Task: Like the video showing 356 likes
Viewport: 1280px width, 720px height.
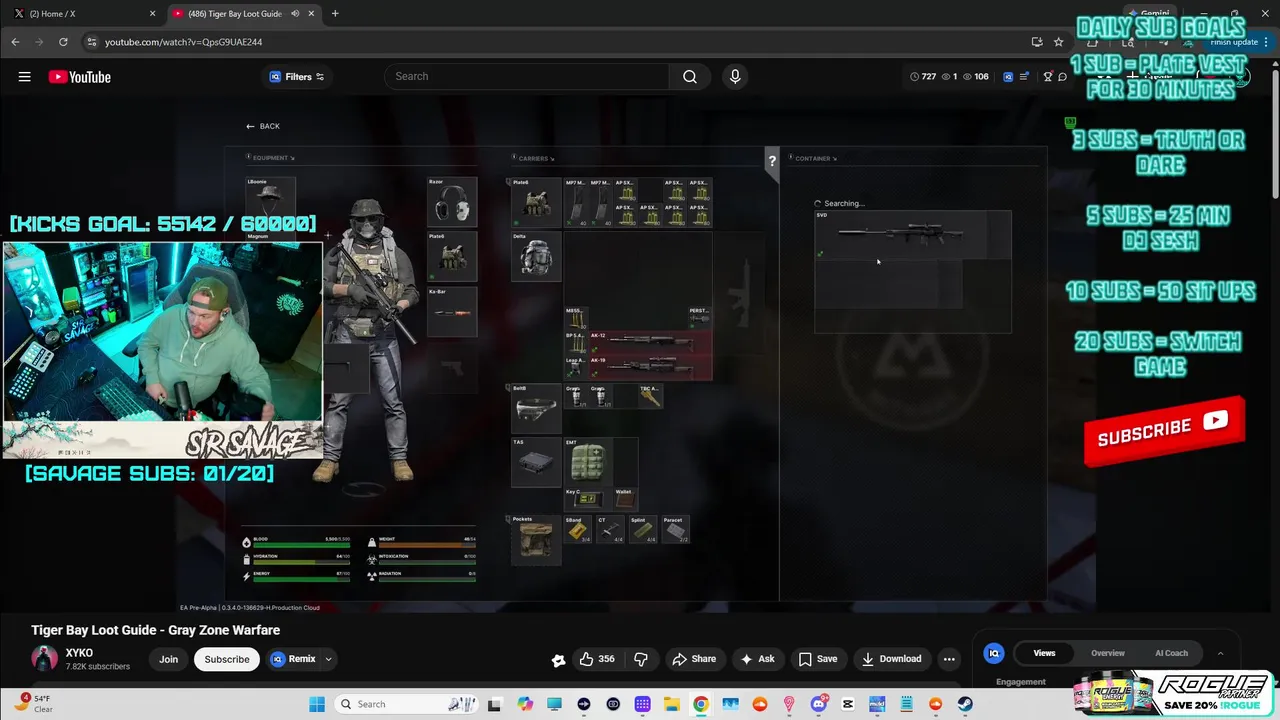Action: click(x=598, y=659)
